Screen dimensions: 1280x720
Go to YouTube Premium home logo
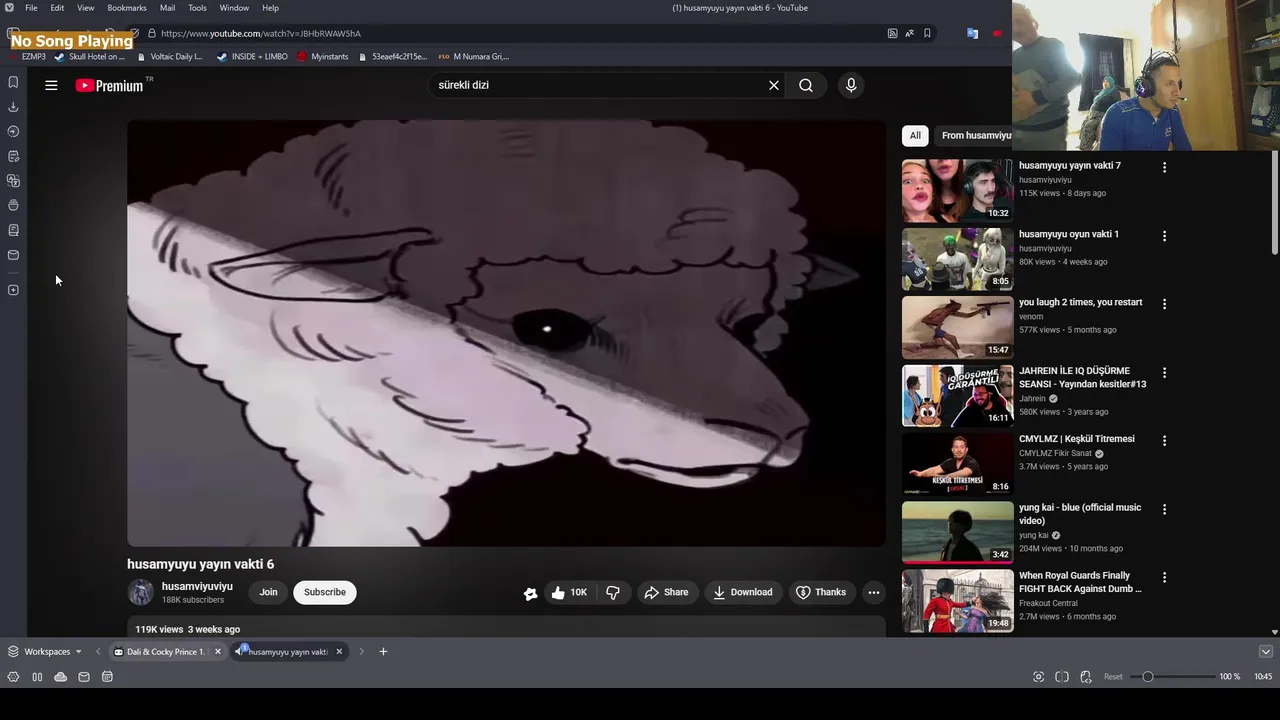[110, 86]
